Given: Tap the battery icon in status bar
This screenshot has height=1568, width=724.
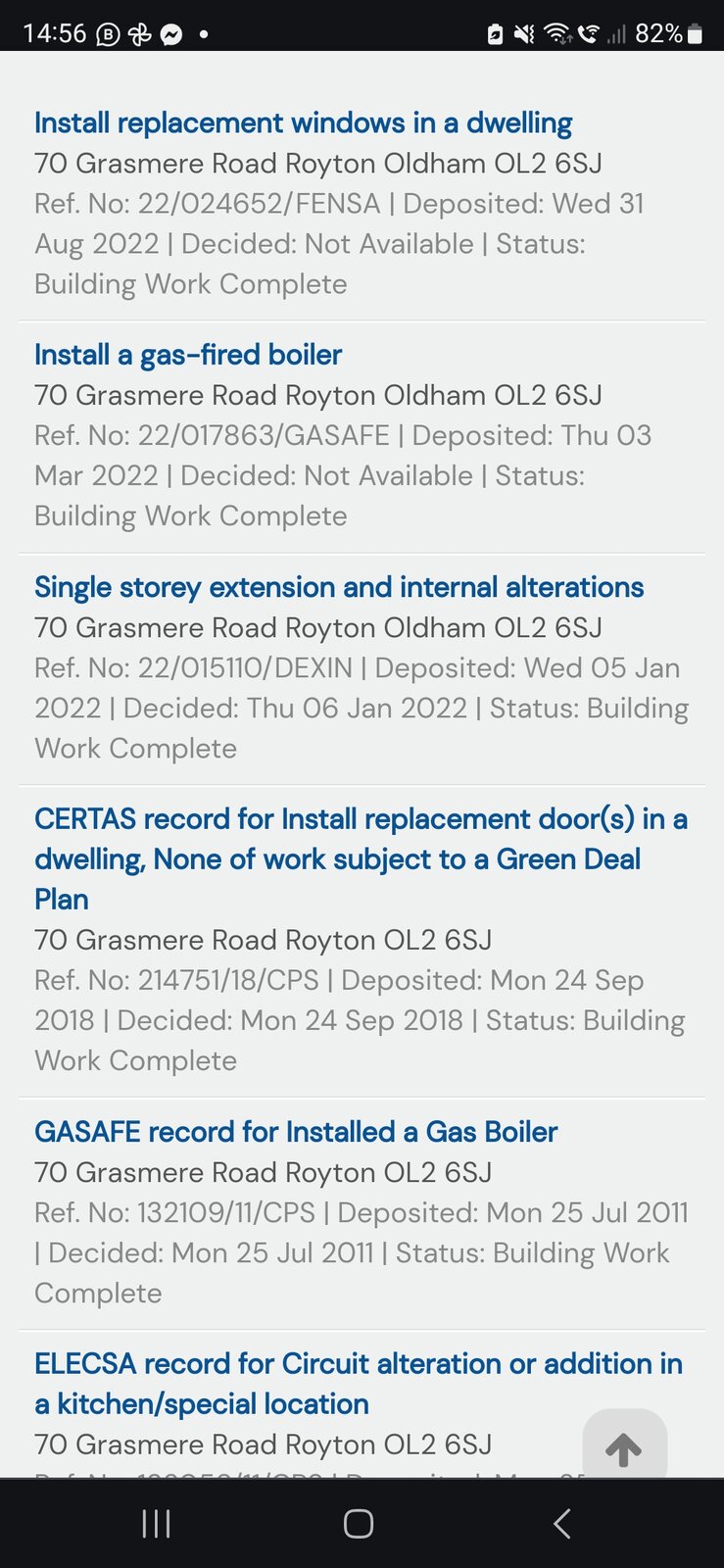Looking at the screenshot, I should (x=695, y=34).
